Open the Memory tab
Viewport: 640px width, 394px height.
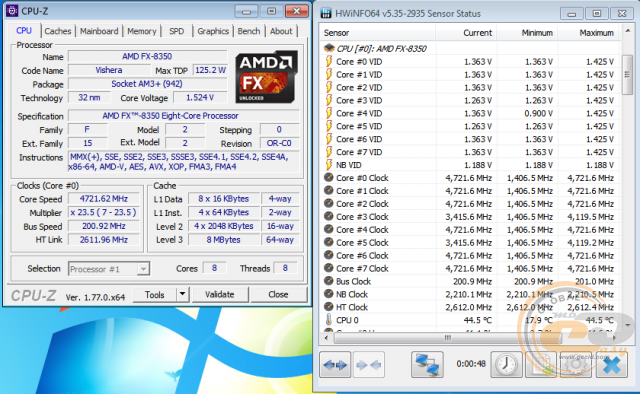point(142,31)
